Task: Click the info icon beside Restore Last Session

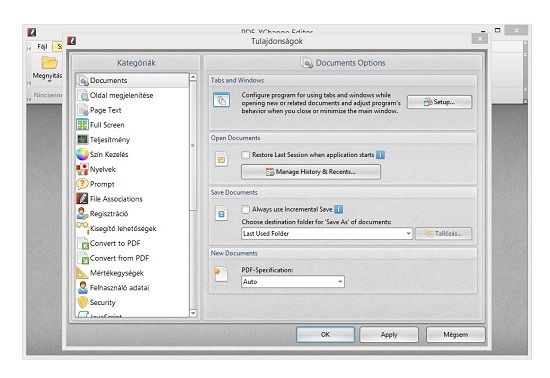Action: (x=381, y=155)
